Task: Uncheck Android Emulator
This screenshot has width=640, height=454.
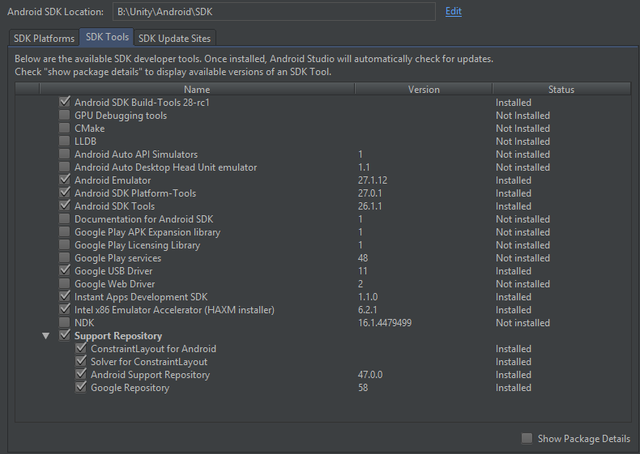Action: click(x=64, y=180)
